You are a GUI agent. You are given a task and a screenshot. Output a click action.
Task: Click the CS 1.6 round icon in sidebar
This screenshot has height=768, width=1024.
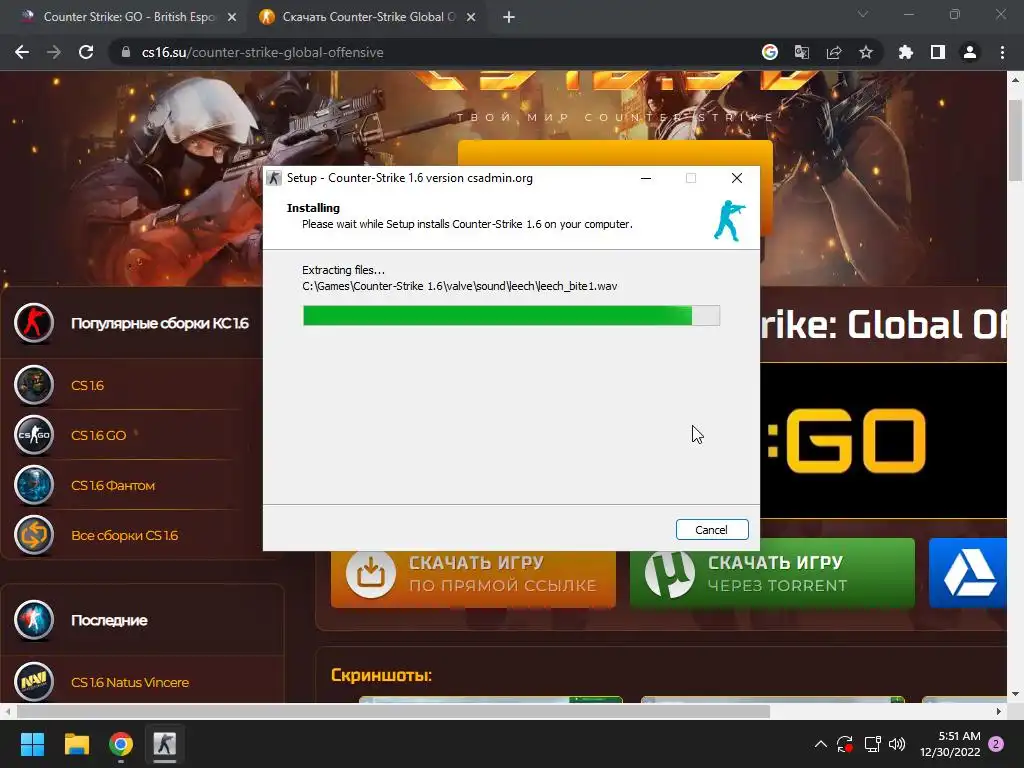pyautogui.click(x=34, y=385)
